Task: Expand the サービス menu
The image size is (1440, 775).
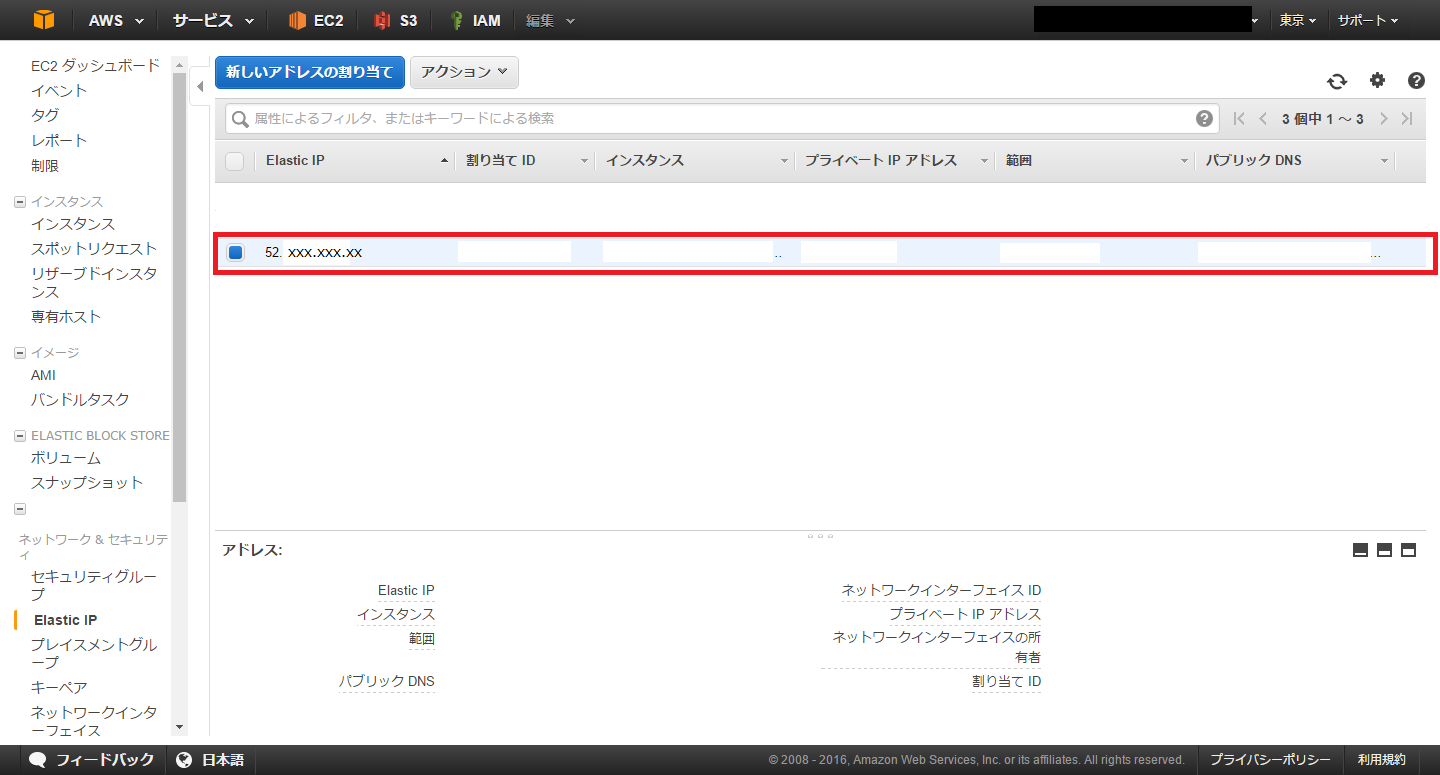Action: (212, 20)
